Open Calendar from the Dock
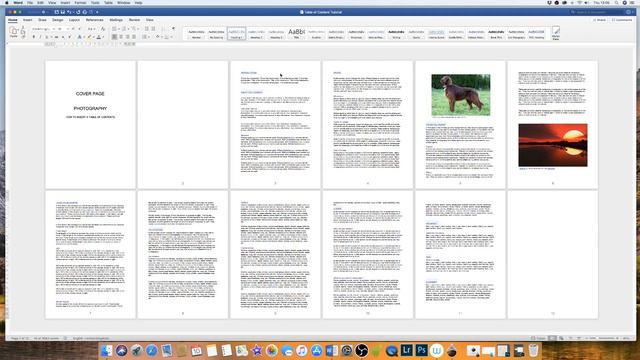 tap(196, 350)
